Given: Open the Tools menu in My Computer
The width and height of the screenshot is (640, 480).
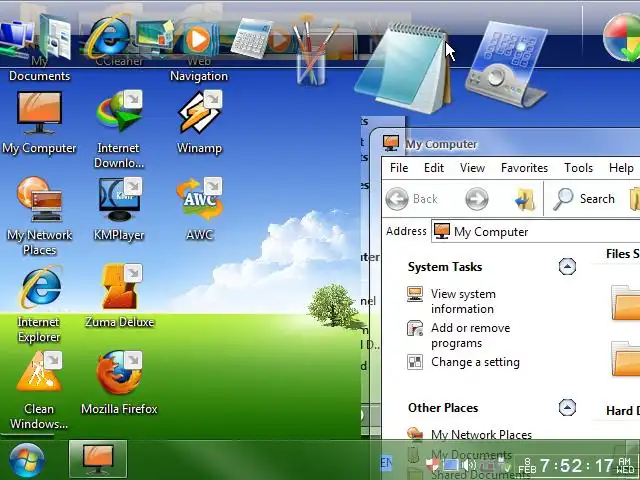Looking at the screenshot, I should pyautogui.click(x=578, y=168).
